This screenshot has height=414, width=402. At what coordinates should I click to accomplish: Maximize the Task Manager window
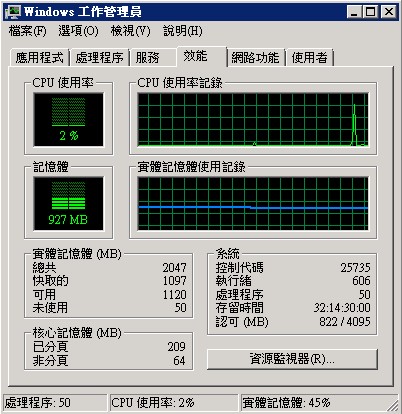coord(370,12)
